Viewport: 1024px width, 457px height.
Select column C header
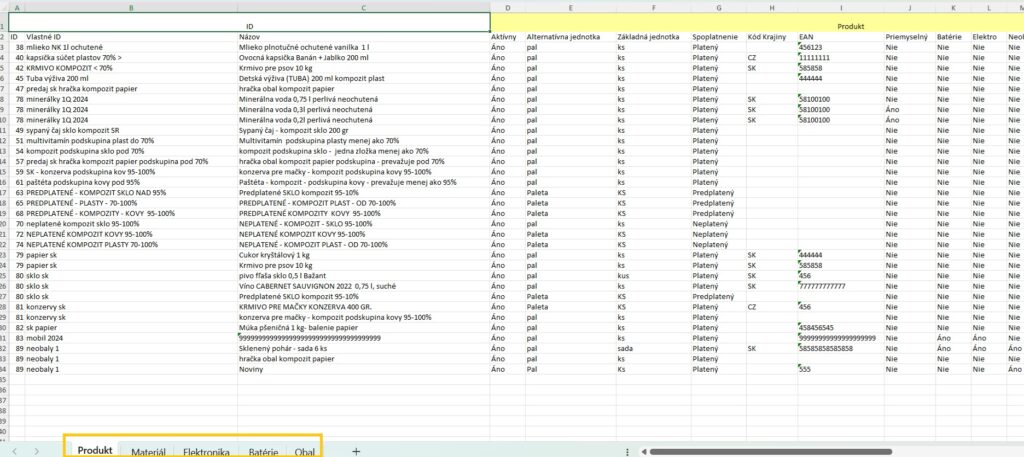click(363, 8)
